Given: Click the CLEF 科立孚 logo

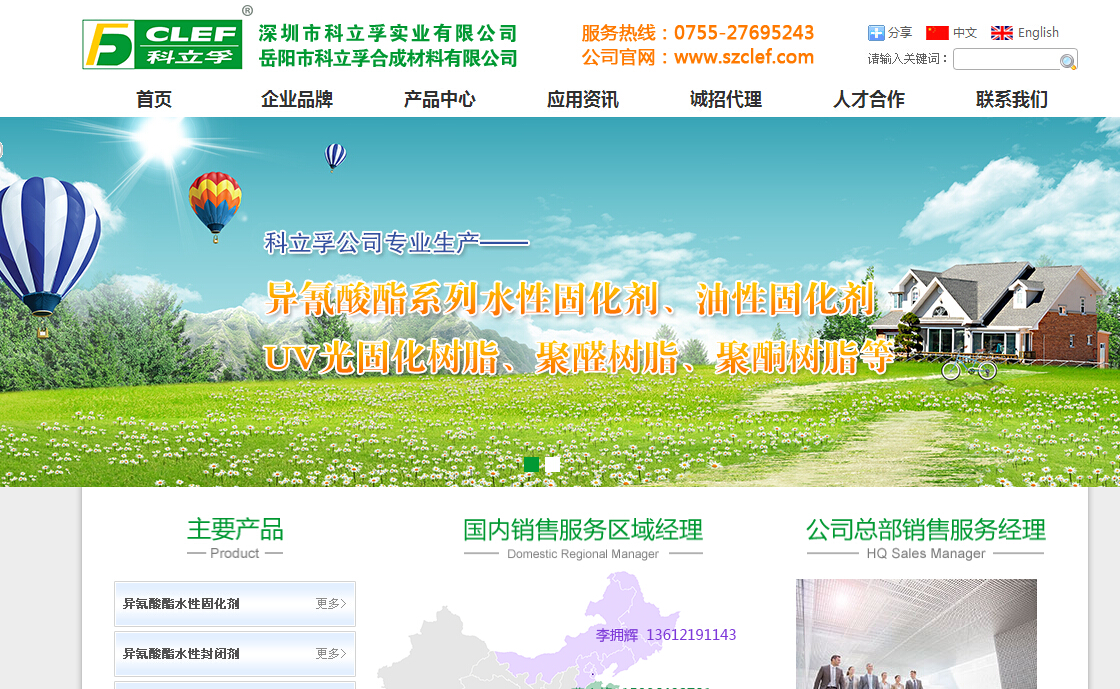Looking at the screenshot, I should click(x=162, y=44).
